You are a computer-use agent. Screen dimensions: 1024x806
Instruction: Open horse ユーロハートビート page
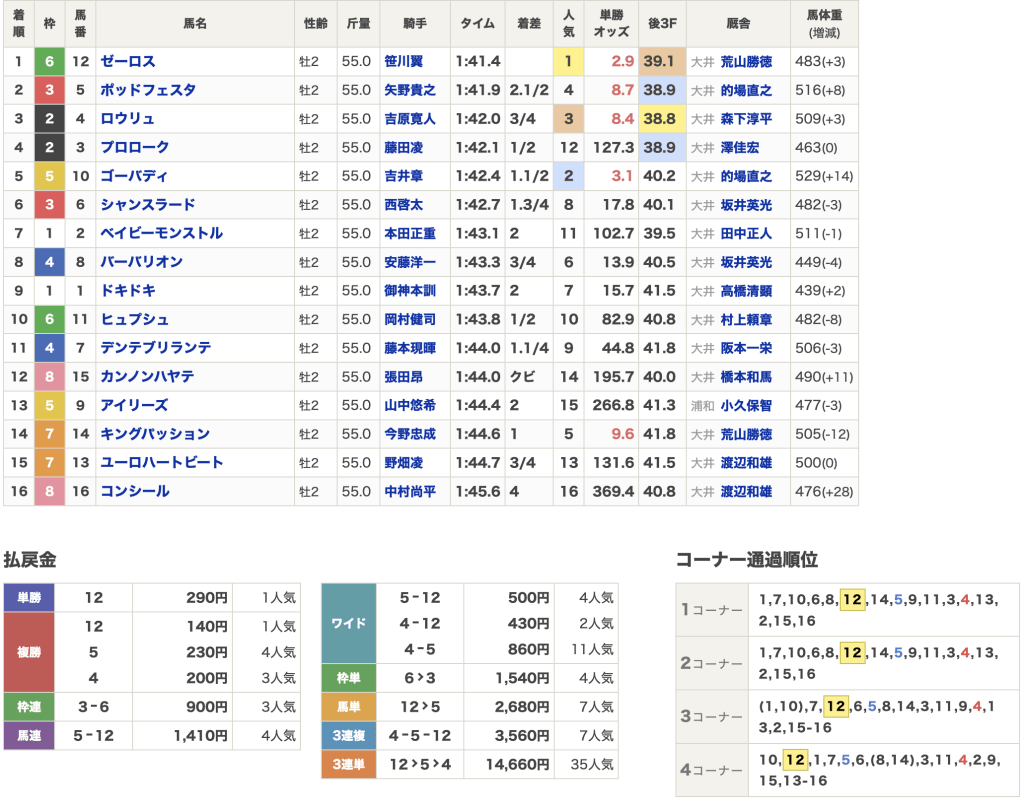point(161,463)
